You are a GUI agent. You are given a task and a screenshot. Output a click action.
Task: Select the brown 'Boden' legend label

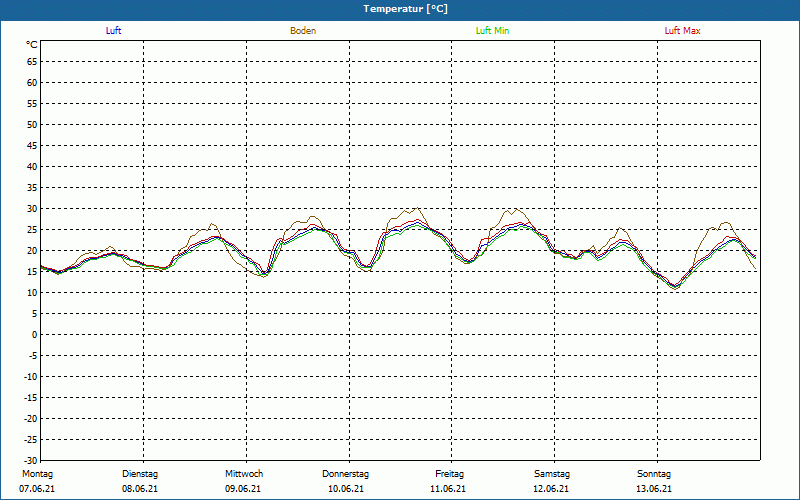(303, 31)
